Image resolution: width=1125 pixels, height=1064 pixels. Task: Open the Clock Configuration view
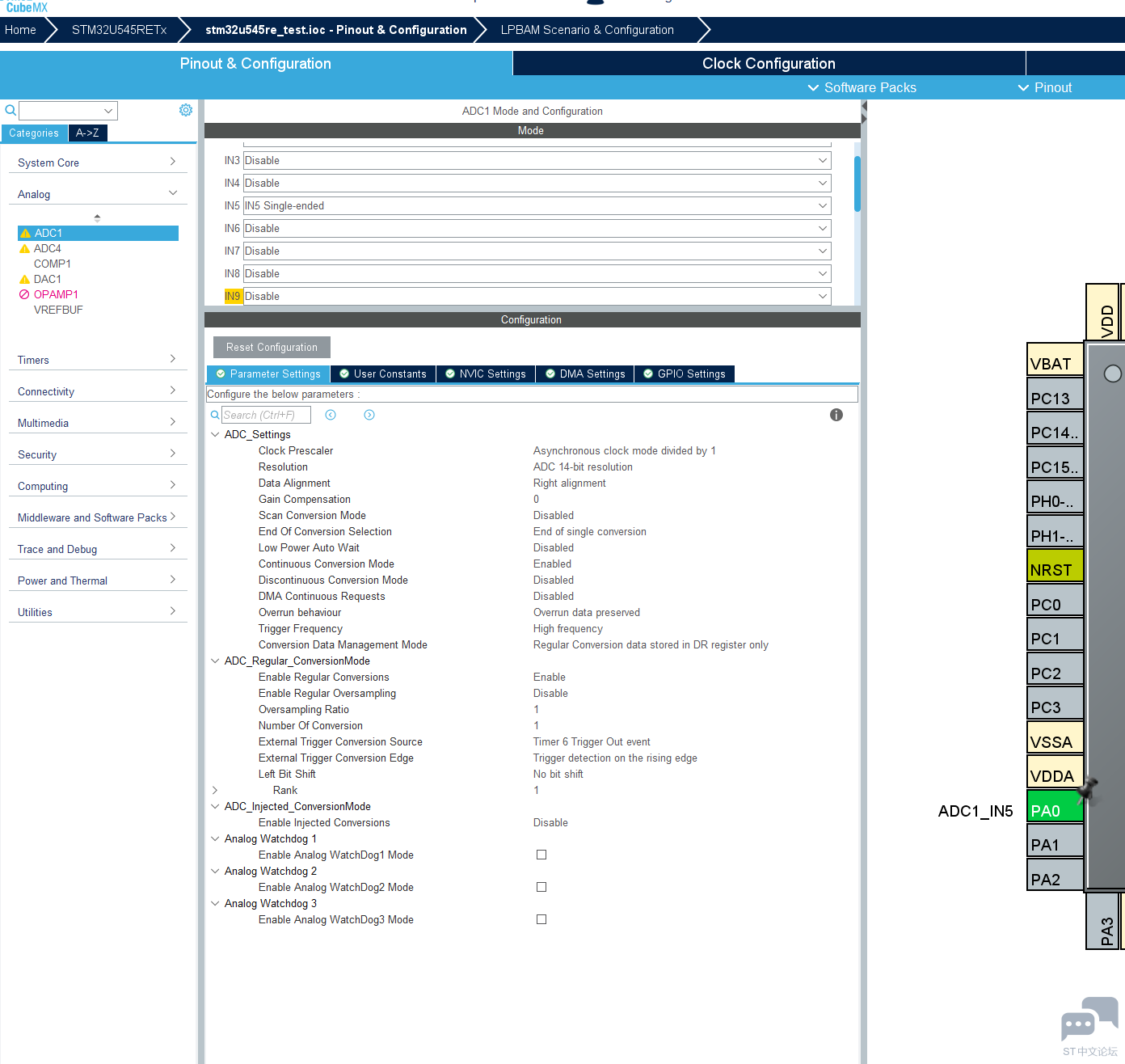pyautogui.click(x=769, y=63)
